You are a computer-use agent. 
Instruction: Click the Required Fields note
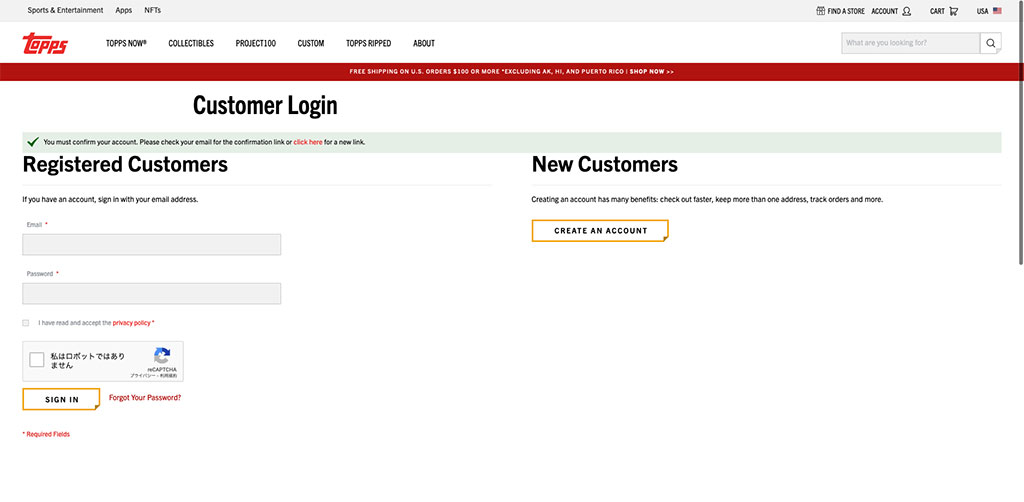click(x=46, y=434)
